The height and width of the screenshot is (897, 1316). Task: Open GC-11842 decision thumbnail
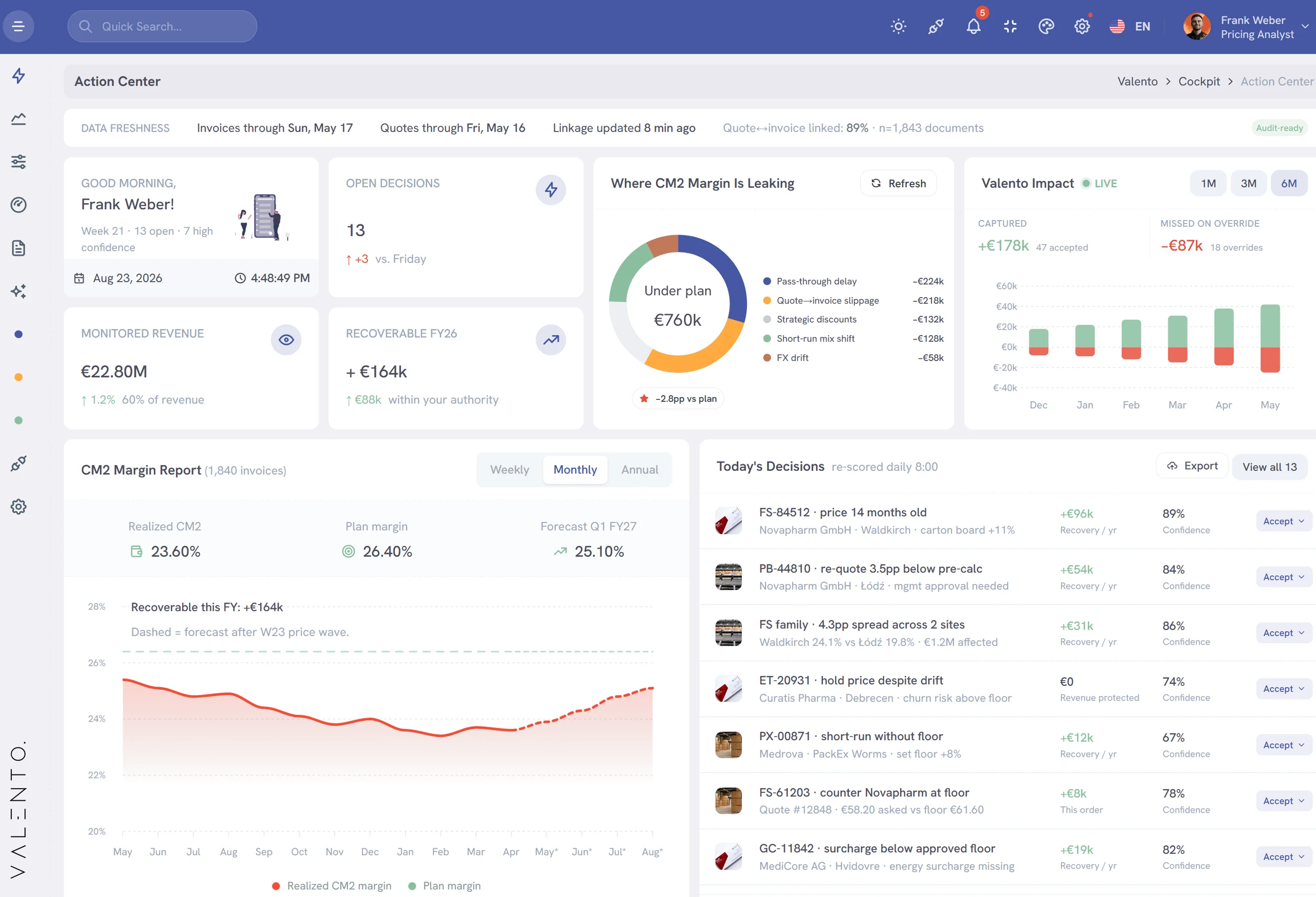728,857
